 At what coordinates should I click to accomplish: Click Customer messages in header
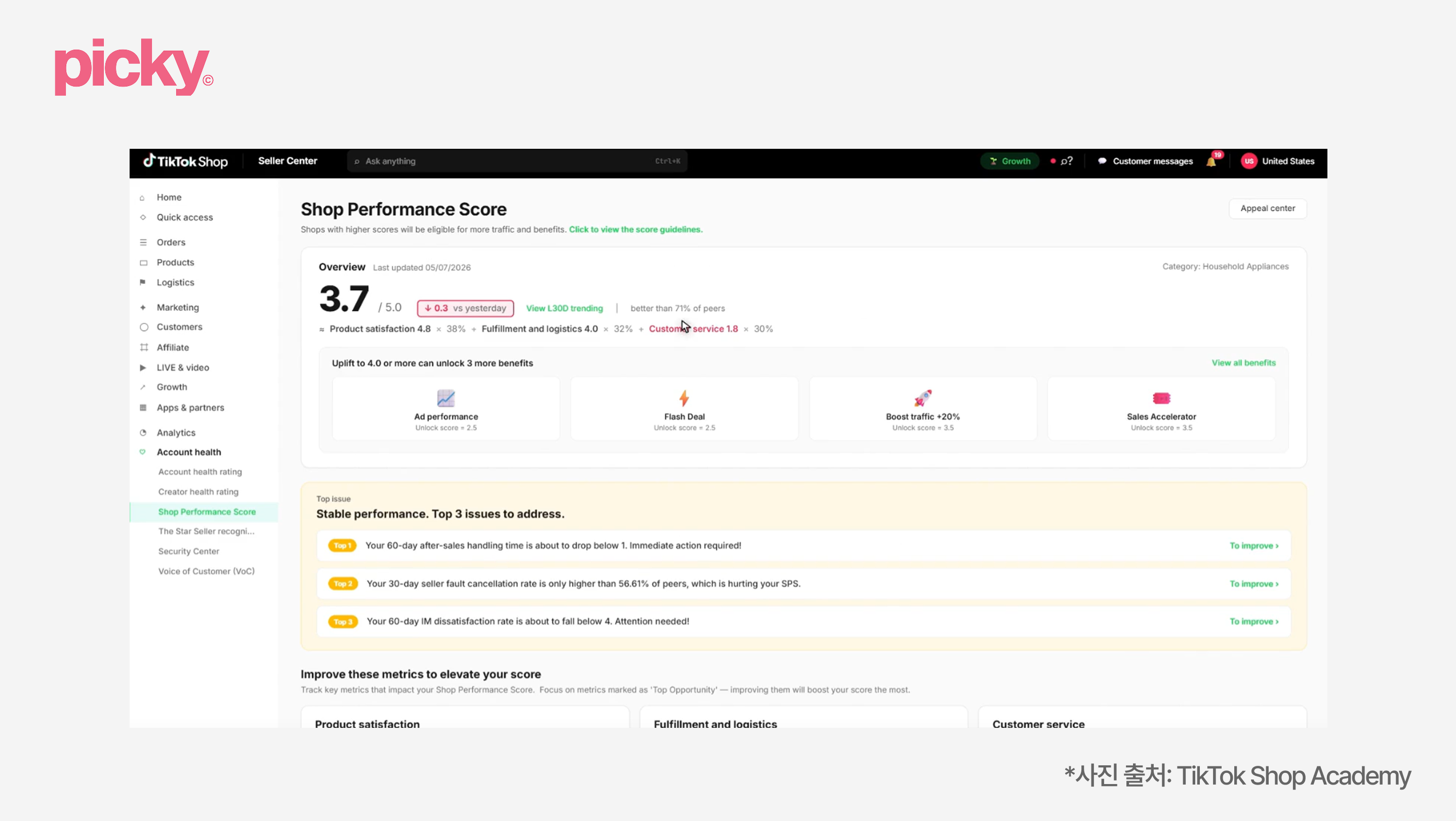click(1152, 161)
